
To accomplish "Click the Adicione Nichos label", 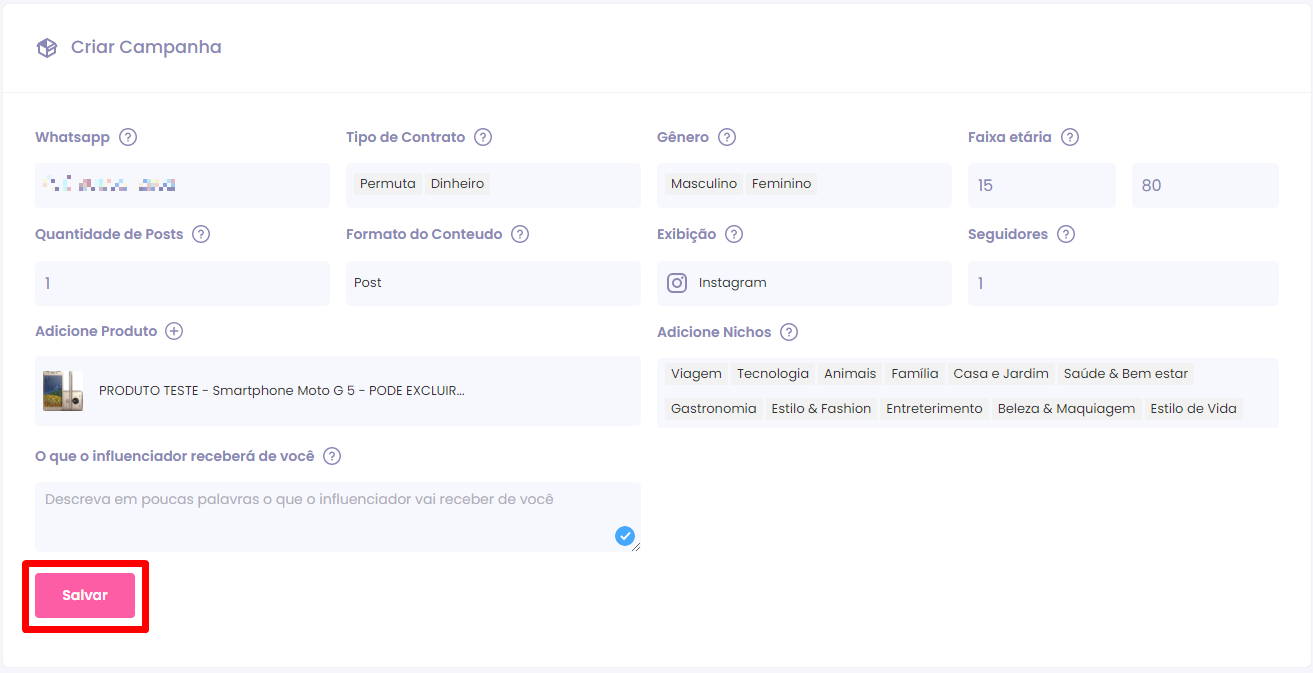I will tap(714, 332).
